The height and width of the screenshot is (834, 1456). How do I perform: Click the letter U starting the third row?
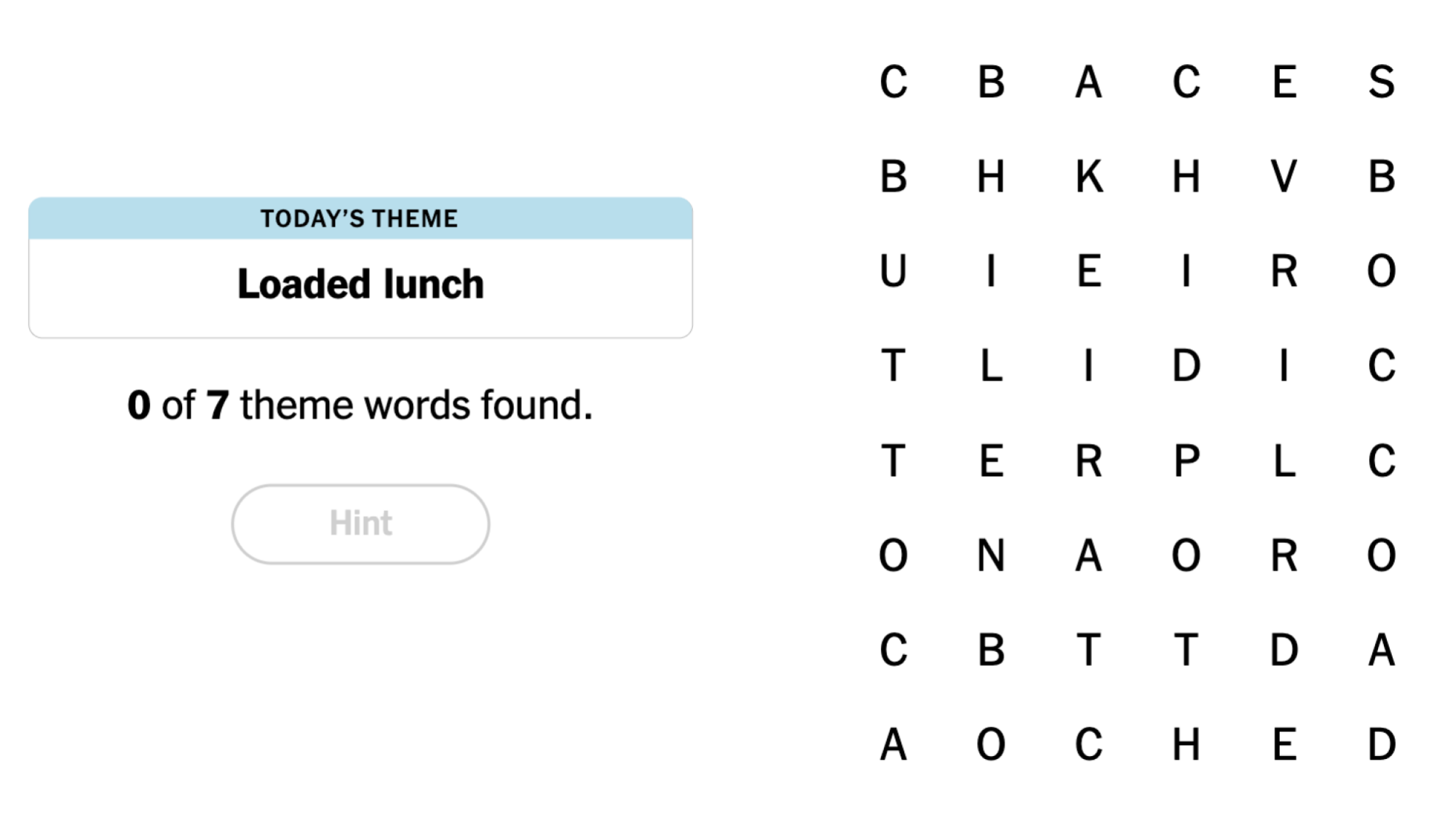pyautogui.click(x=893, y=271)
